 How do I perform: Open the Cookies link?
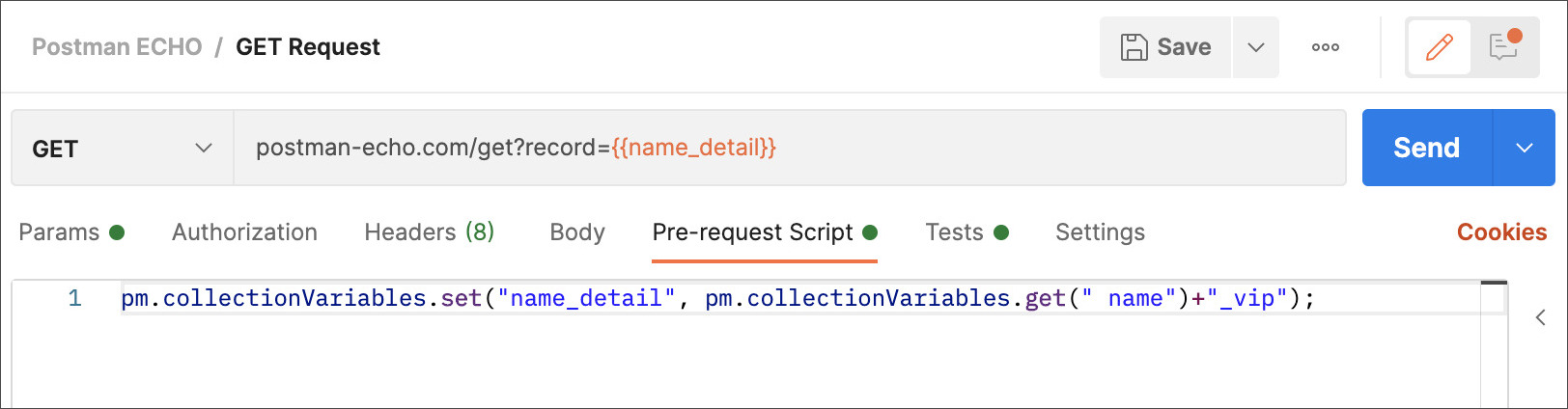[x=1501, y=232]
